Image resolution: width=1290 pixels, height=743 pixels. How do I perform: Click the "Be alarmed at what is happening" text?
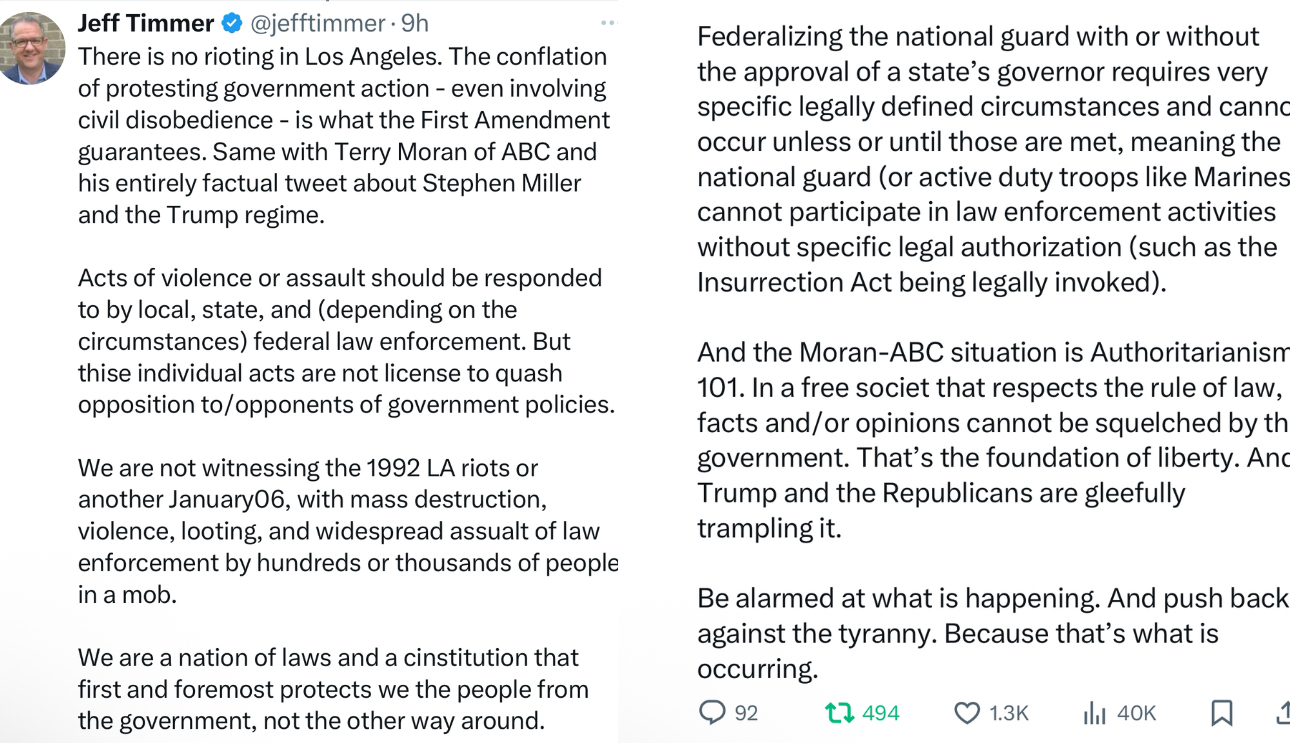(990, 633)
